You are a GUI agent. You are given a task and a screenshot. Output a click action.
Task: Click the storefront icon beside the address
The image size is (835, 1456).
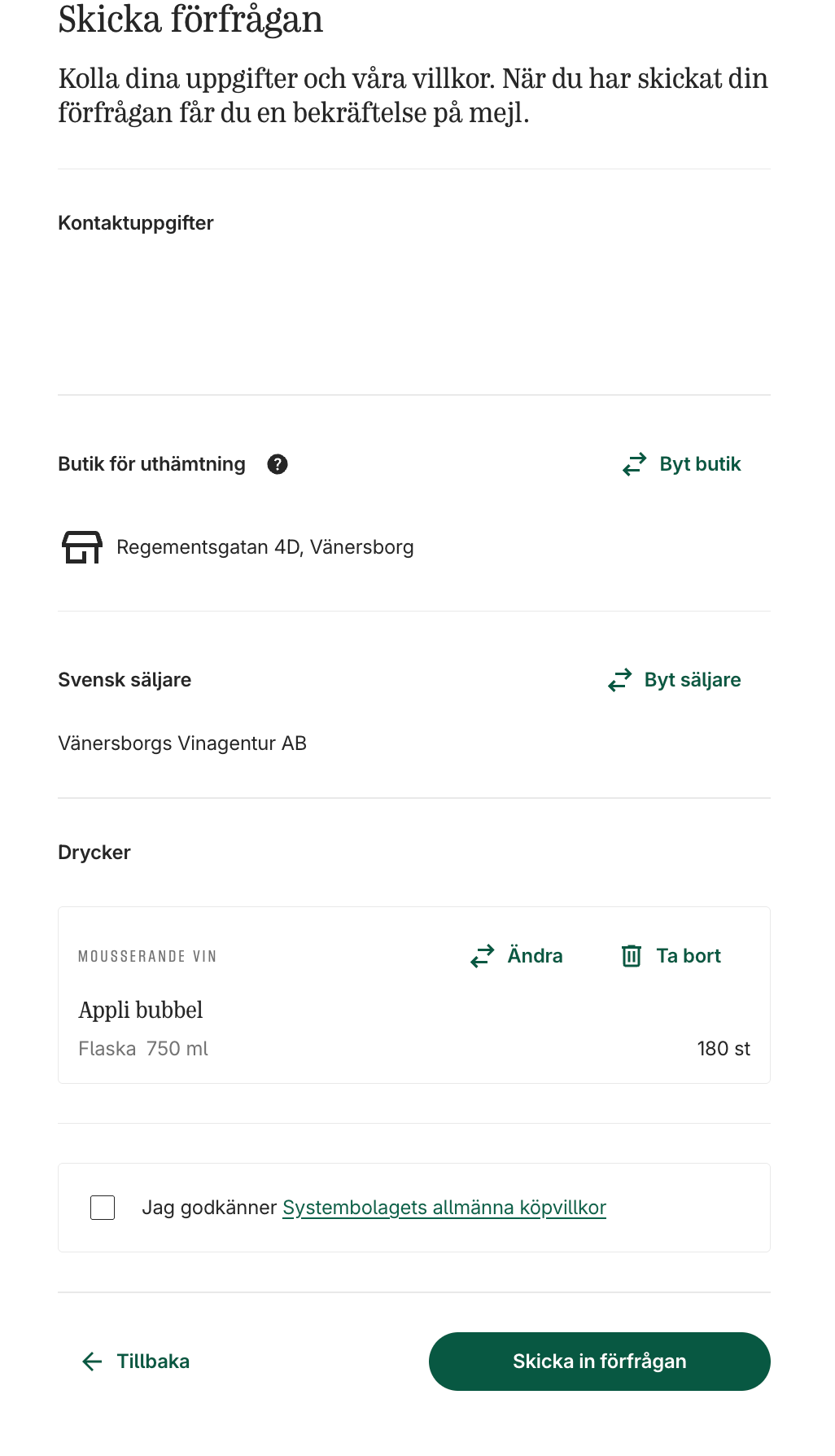click(x=82, y=547)
